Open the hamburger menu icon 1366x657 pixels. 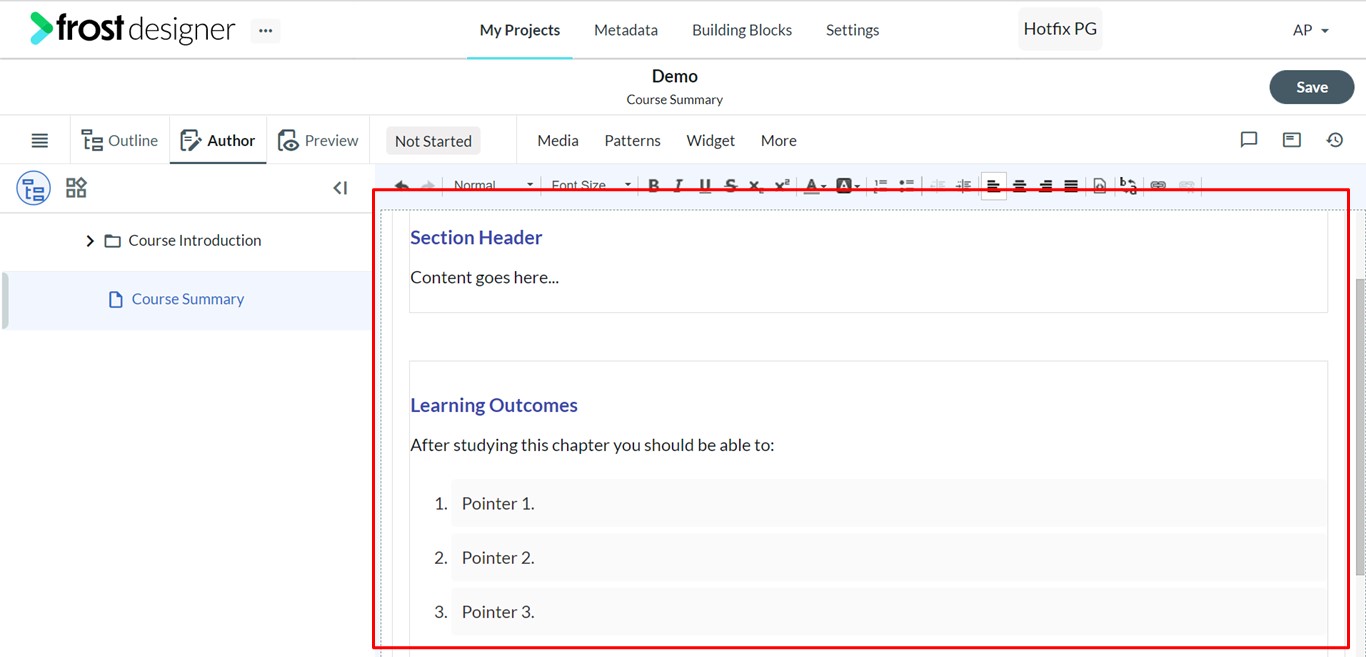point(39,140)
